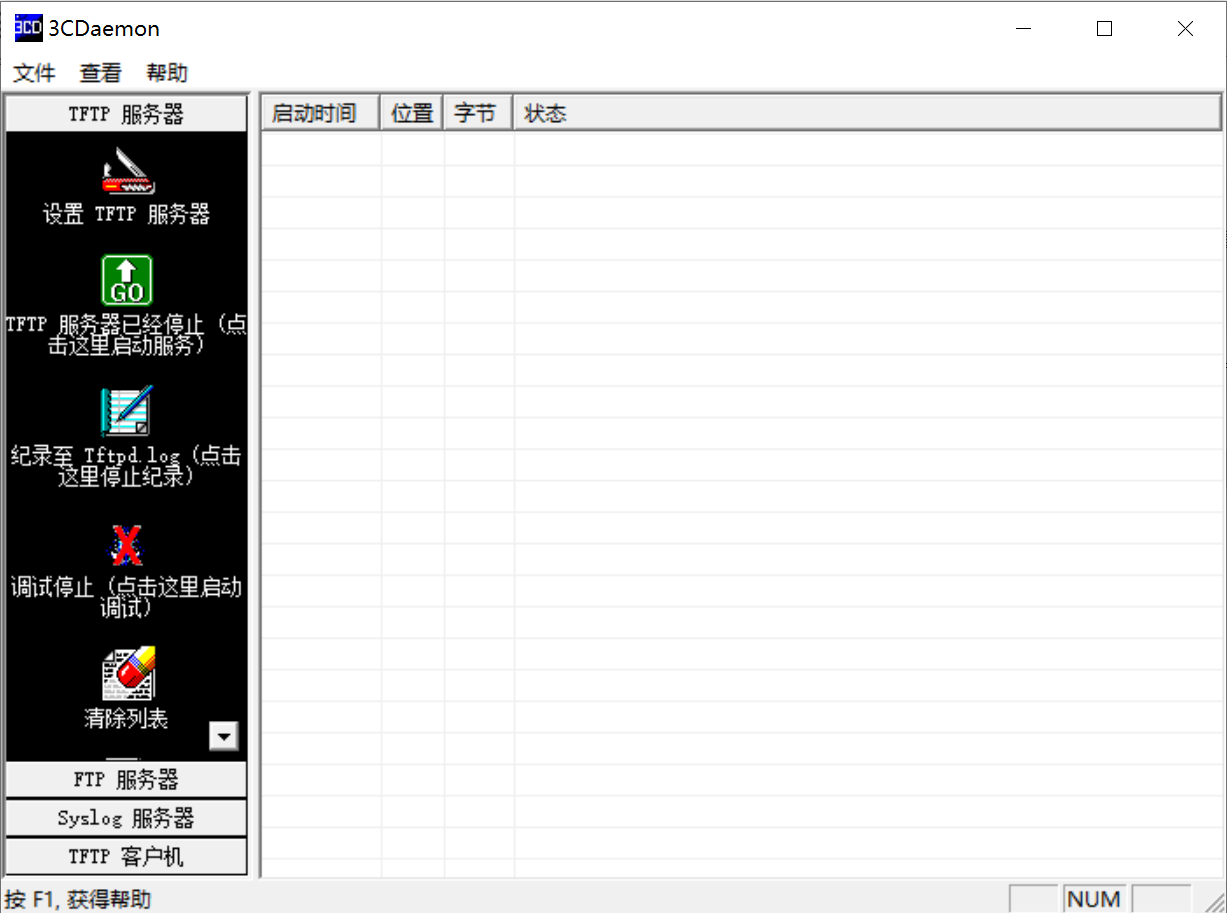Close the 3CDaemon window

tap(1185, 29)
